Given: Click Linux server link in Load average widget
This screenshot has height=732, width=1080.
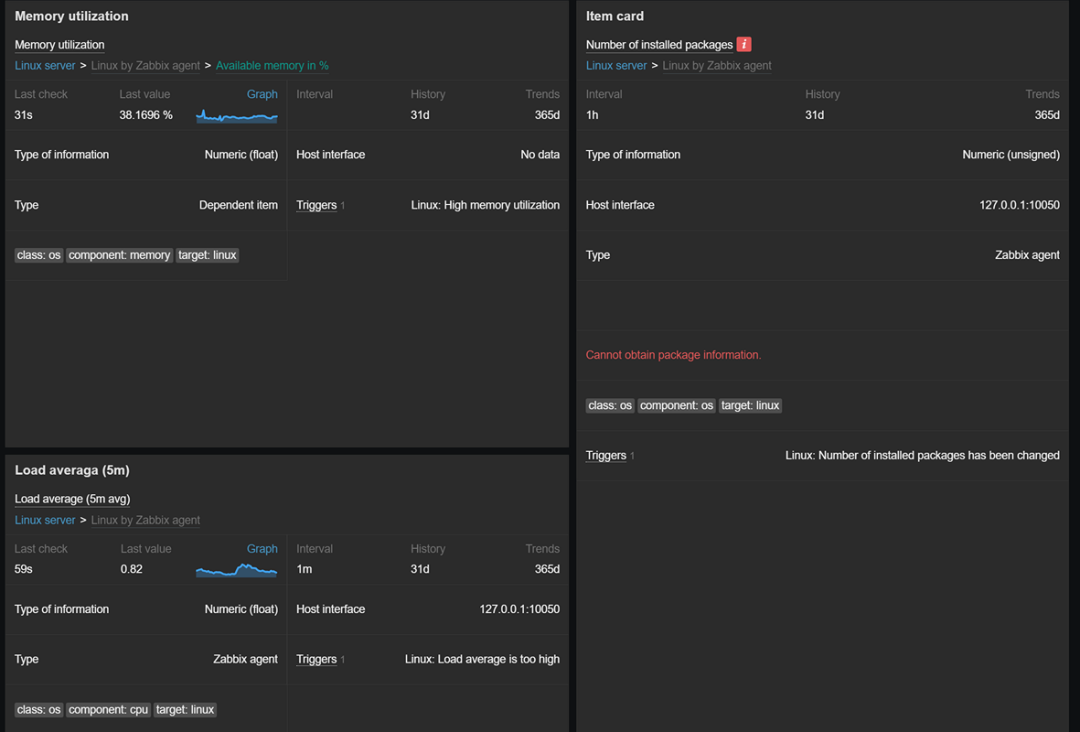Looking at the screenshot, I should click(45, 520).
